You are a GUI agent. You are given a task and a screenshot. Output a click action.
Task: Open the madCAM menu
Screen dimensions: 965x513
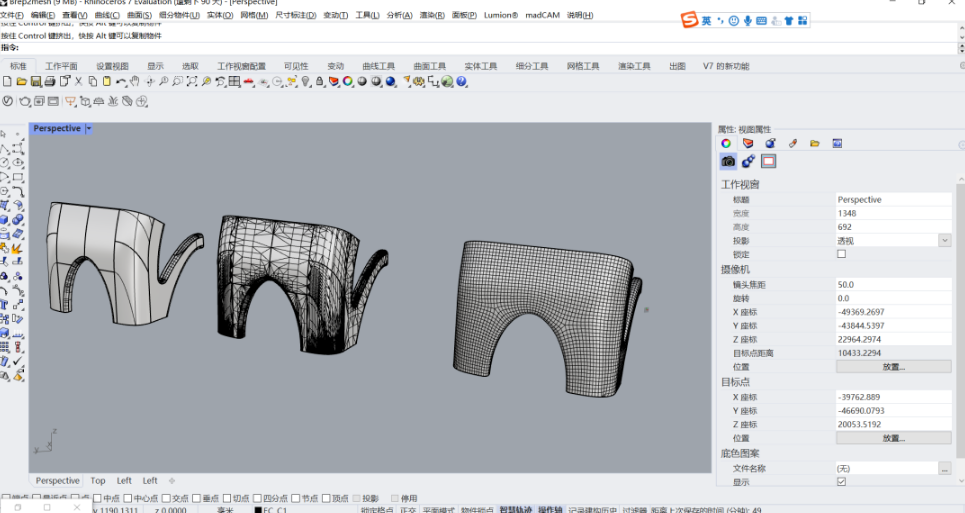click(542, 15)
